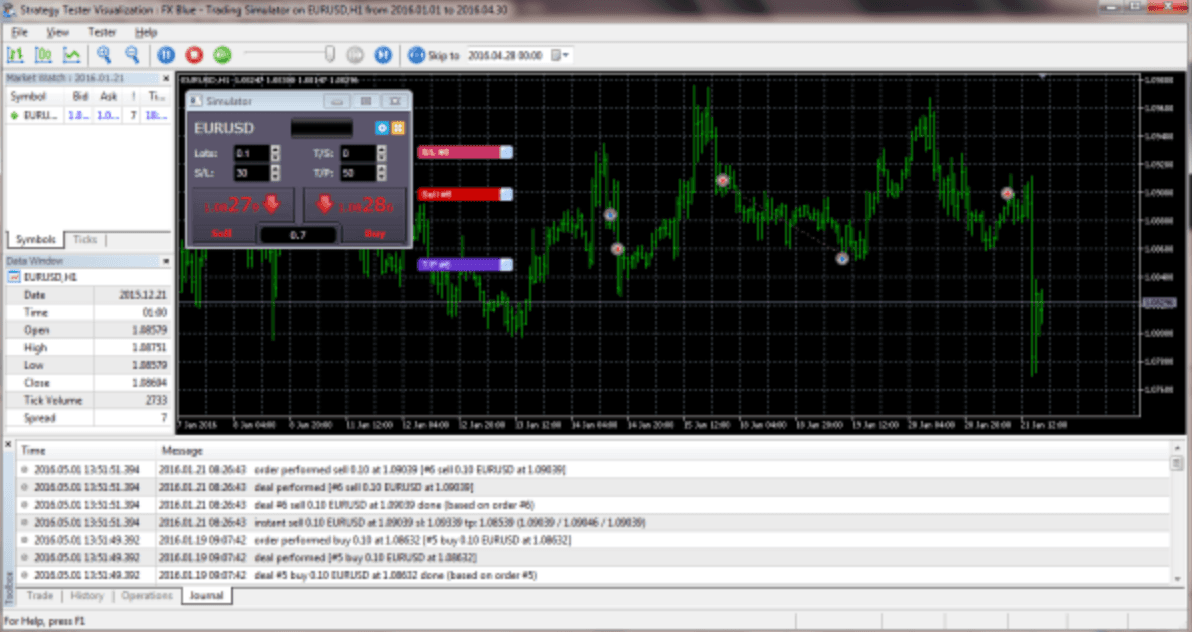Switch chart to bar chart mode
Screen dimensions: 1192x632
[x=16, y=55]
